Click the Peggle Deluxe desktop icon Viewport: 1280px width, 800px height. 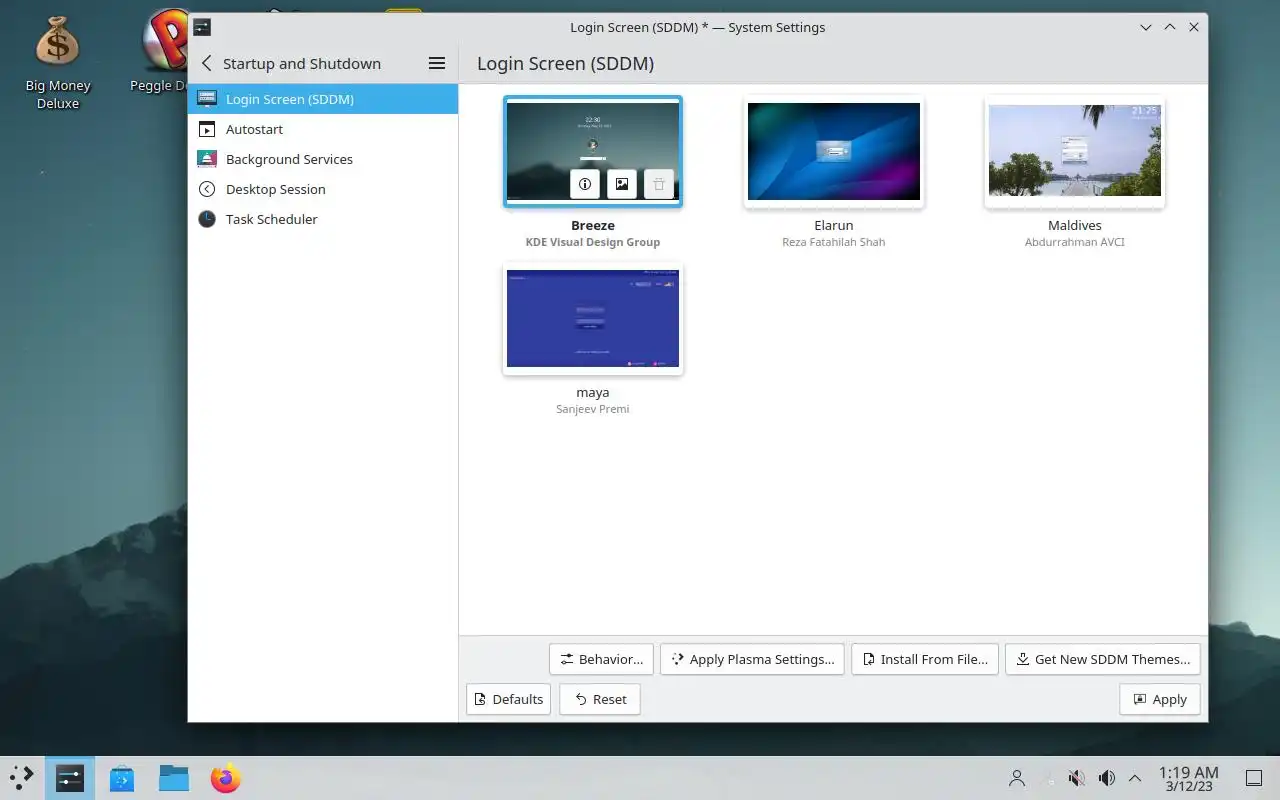tap(163, 53)
